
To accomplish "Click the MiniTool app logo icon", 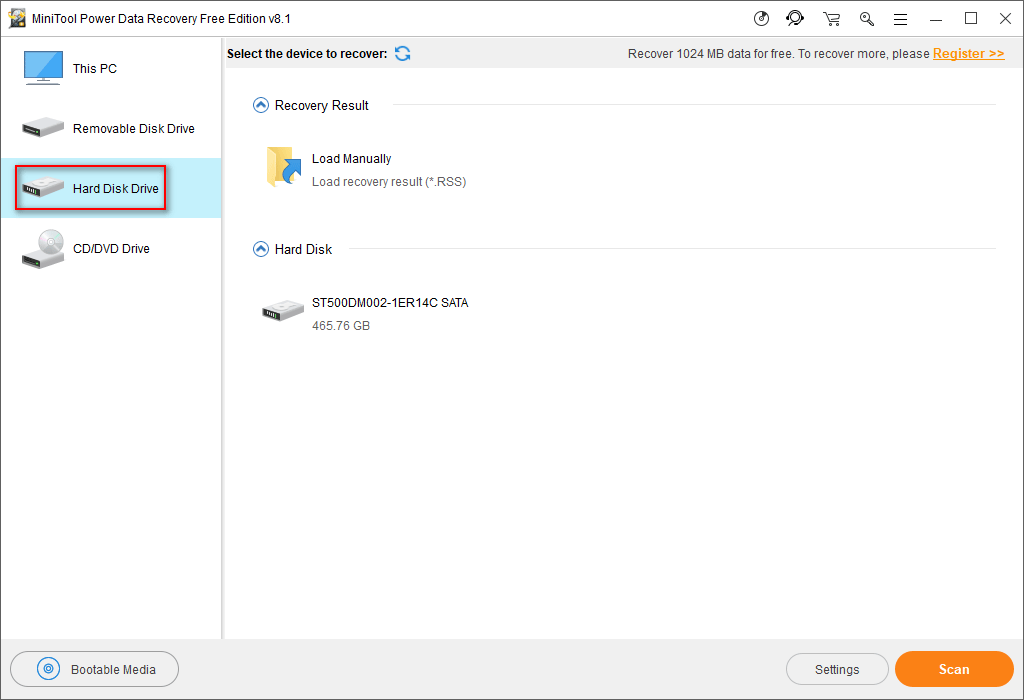I will 17,18.
